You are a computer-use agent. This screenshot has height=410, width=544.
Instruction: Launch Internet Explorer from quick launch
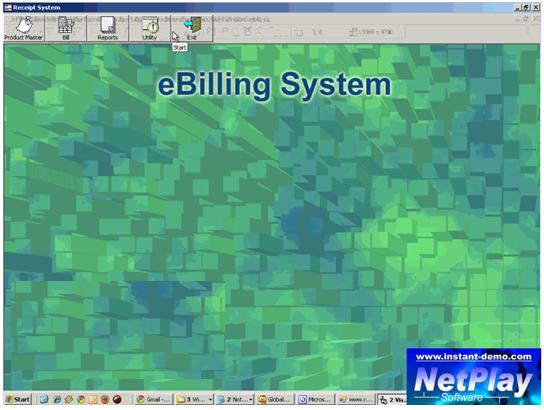57,399
